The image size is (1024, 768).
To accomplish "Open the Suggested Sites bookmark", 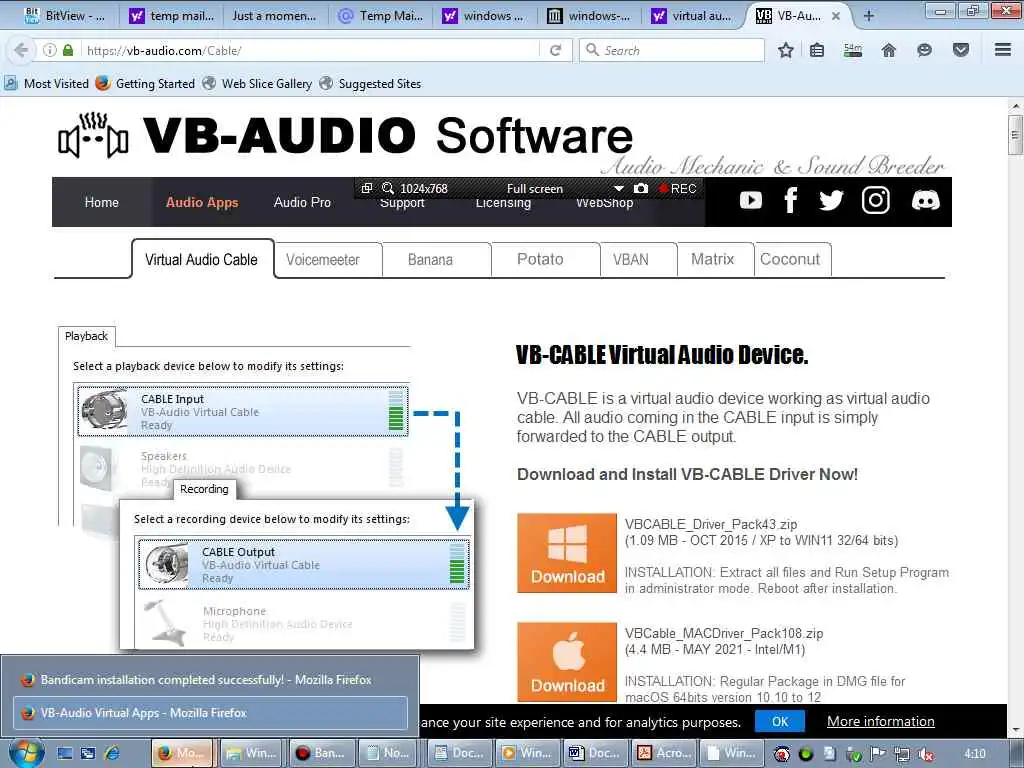I will point(370,84).
